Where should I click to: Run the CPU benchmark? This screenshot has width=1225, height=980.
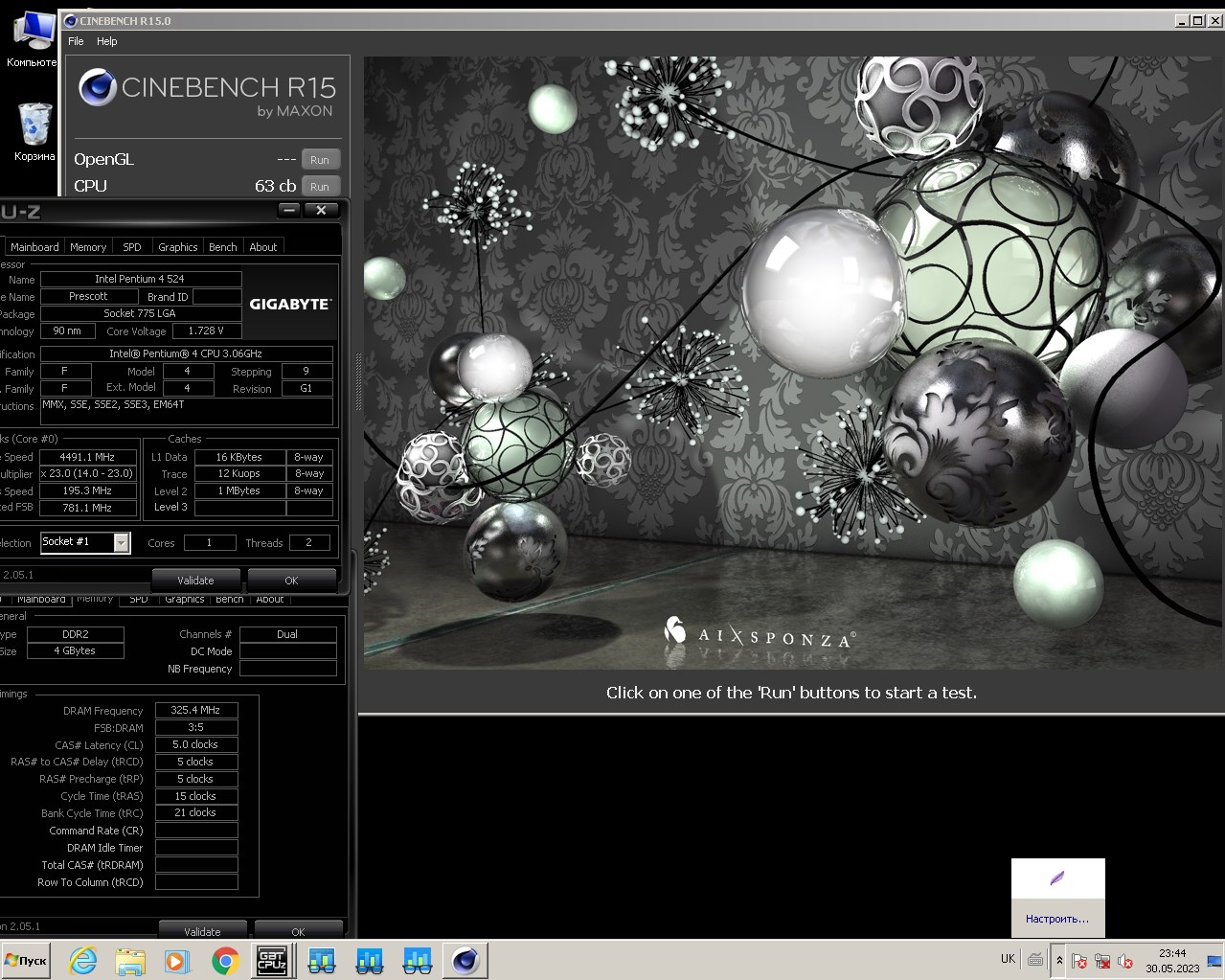click(320, 187)
